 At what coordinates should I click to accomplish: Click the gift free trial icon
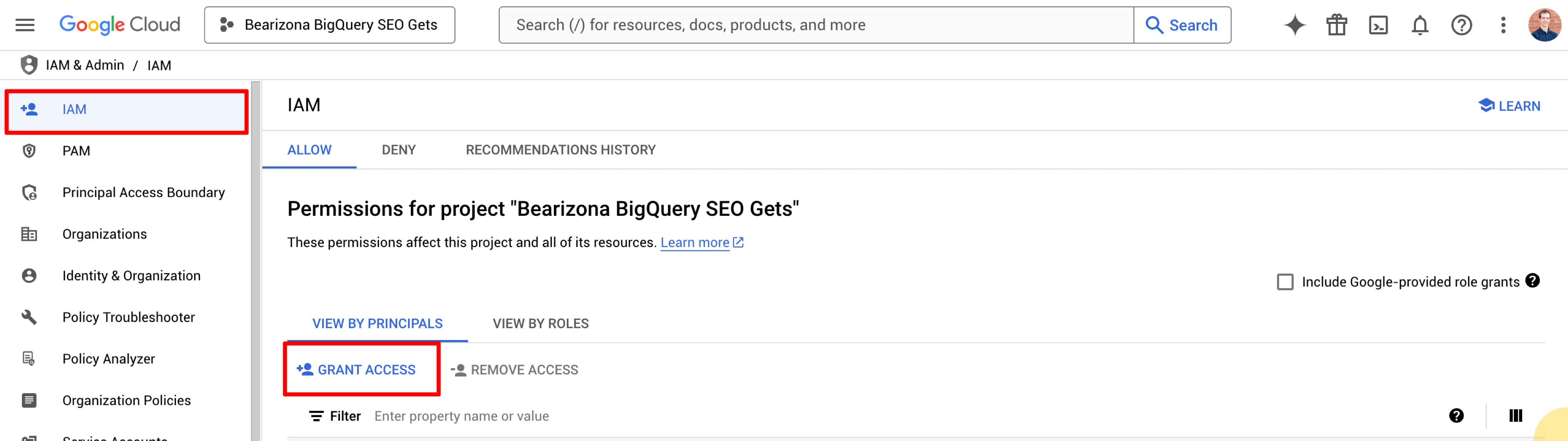click(x=1336, y=25)
